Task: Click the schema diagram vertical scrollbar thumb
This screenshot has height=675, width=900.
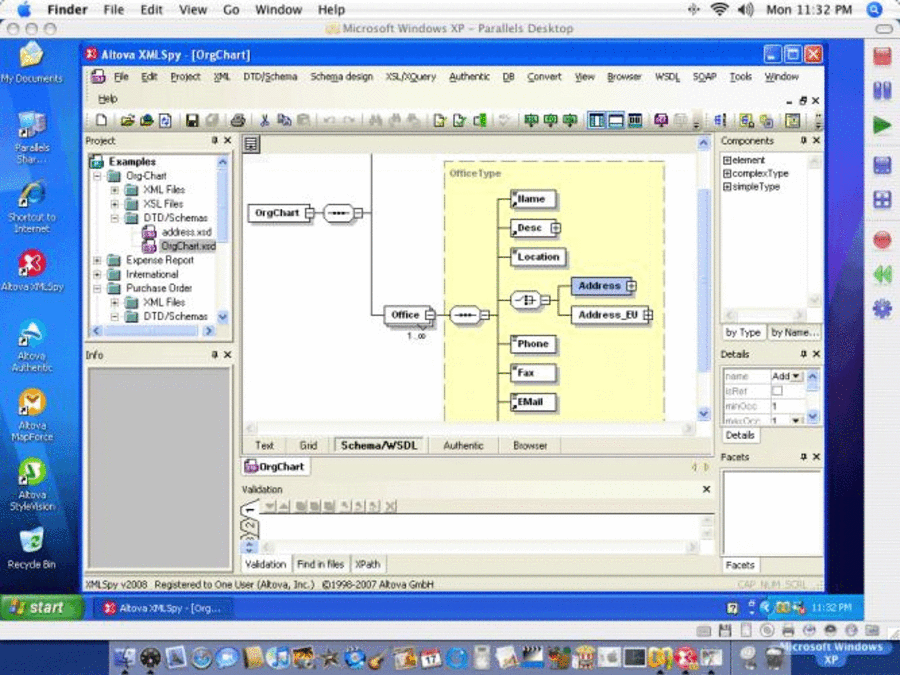Action: point(704,280)
